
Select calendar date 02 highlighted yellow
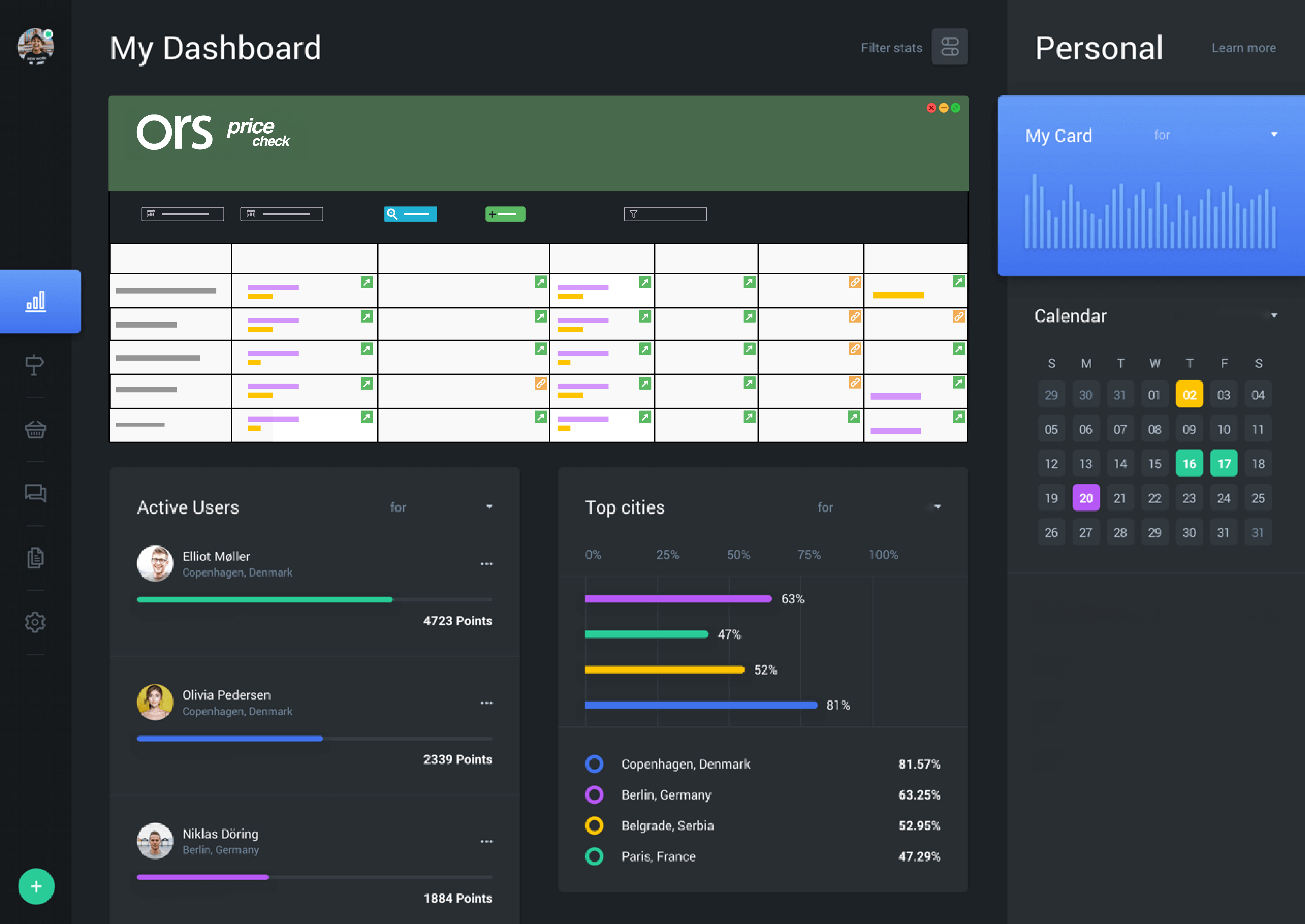click(x=1189, y=394)
